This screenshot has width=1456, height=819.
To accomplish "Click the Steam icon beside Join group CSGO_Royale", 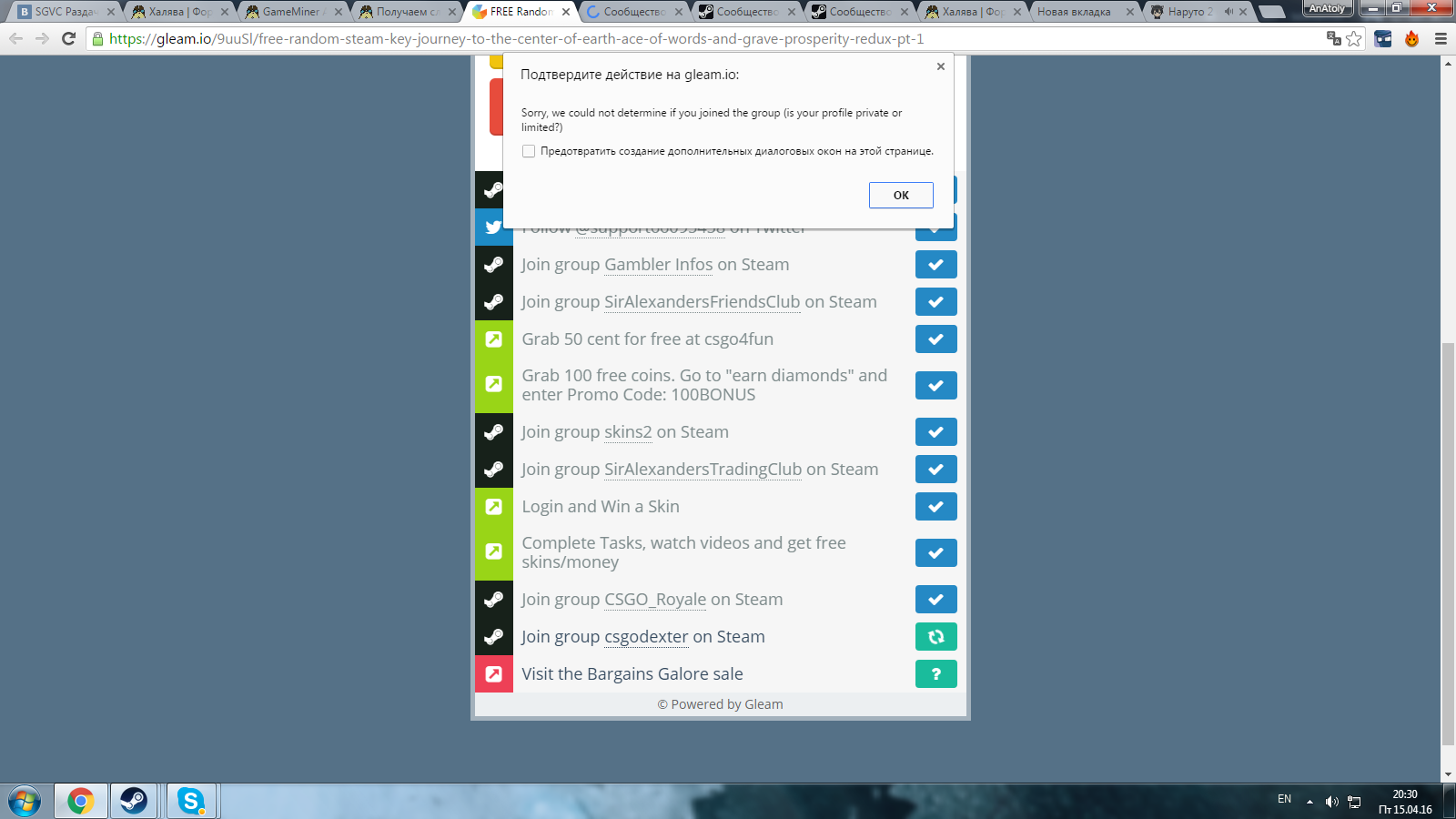I will [493, 600].
